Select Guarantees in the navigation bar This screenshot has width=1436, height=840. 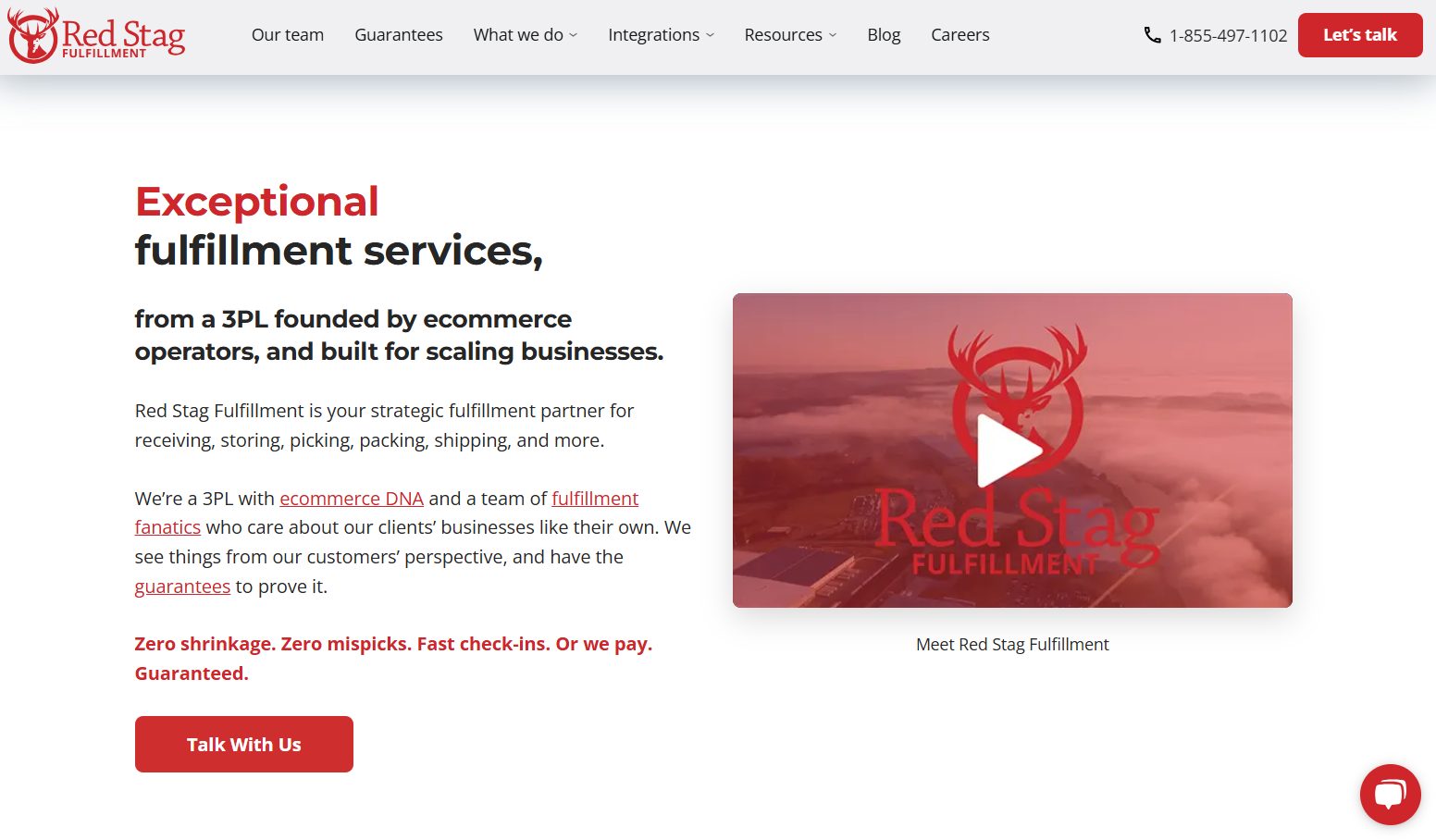click(x=399, y=34)
